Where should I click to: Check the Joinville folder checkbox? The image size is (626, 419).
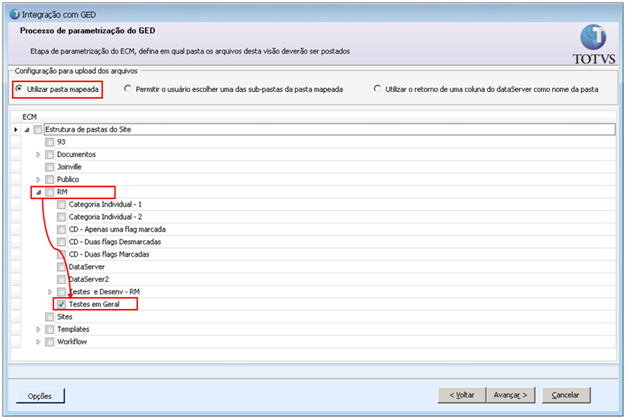tap(50, 167)
